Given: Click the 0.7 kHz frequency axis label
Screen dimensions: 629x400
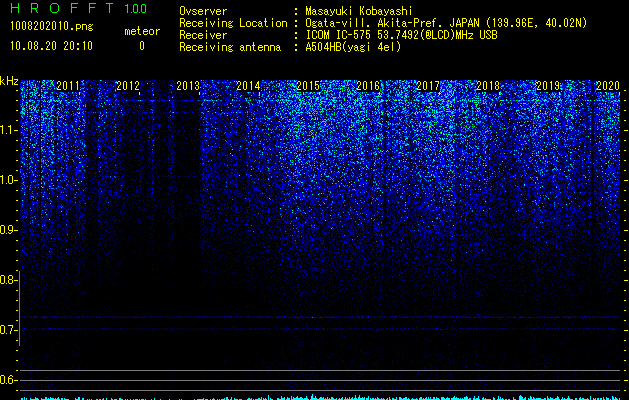Looking at the screenshot, I should coord(8,330).
